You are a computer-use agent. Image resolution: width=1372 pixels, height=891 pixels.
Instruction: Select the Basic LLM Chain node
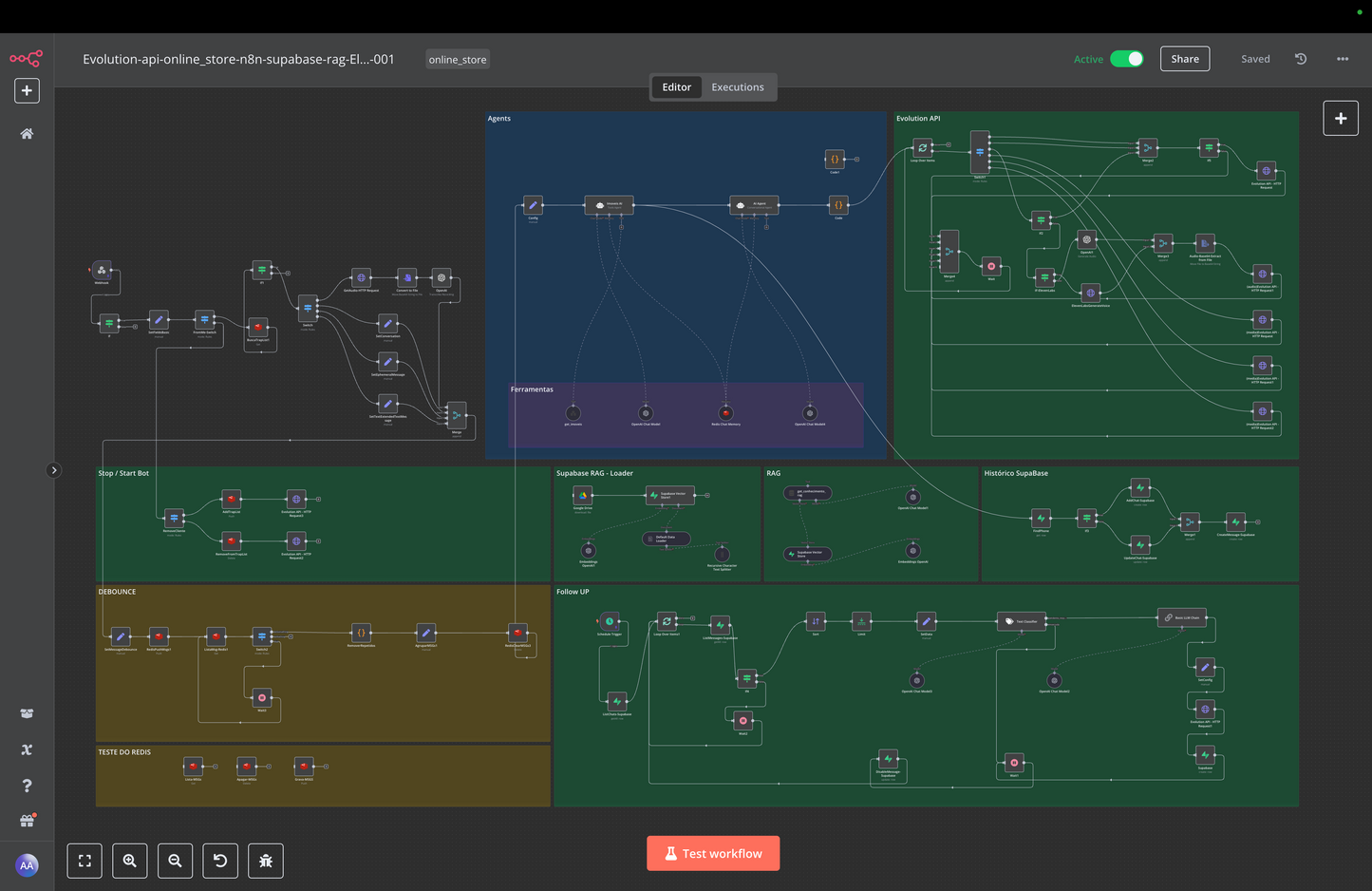click(x=1181, y=617)
